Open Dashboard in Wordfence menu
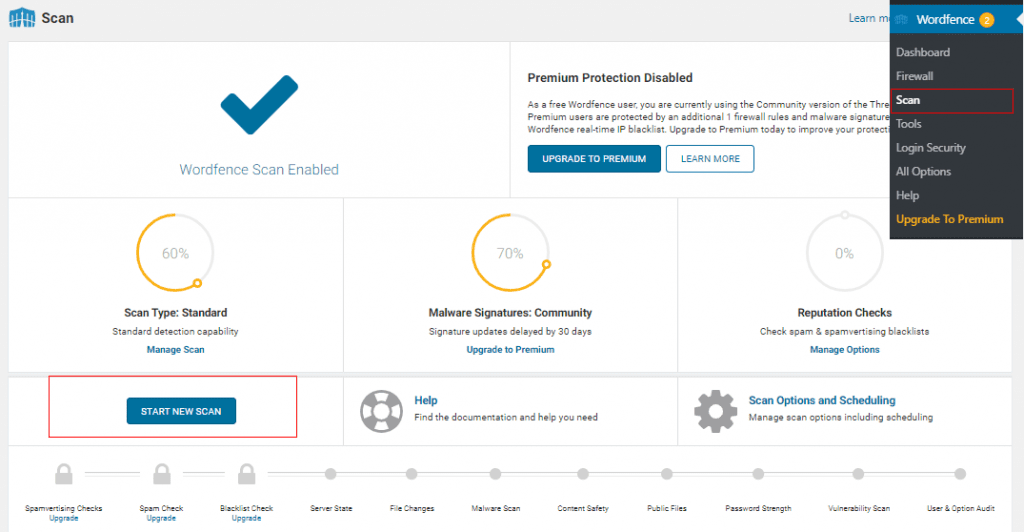1024x532 pixels. 923,52
